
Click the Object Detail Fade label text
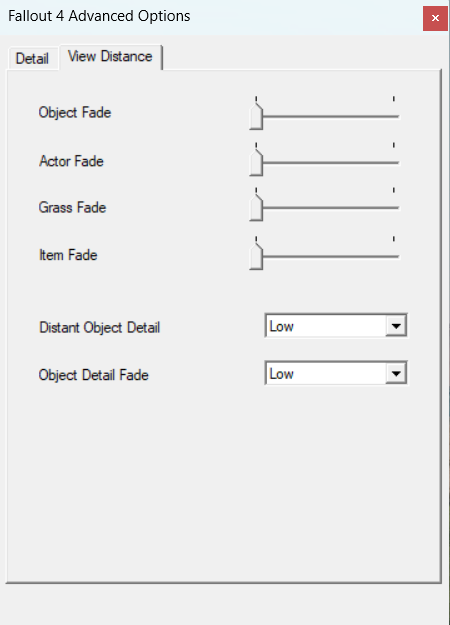[x=94, y=375]
